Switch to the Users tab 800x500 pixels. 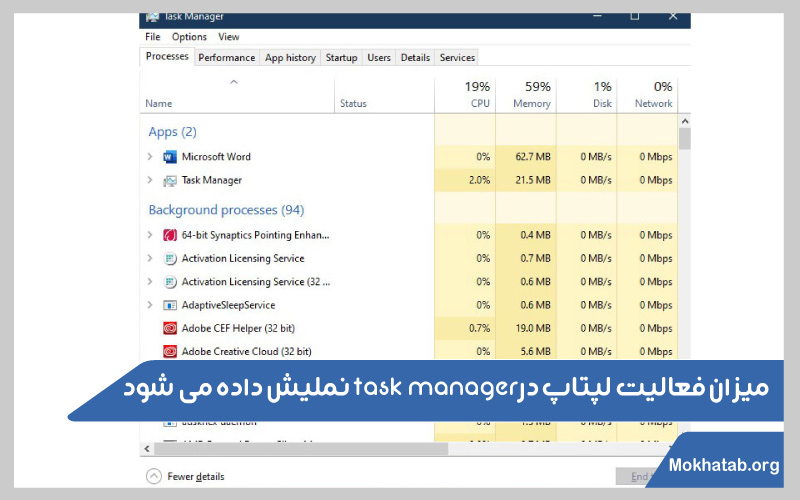pos(379,58)
